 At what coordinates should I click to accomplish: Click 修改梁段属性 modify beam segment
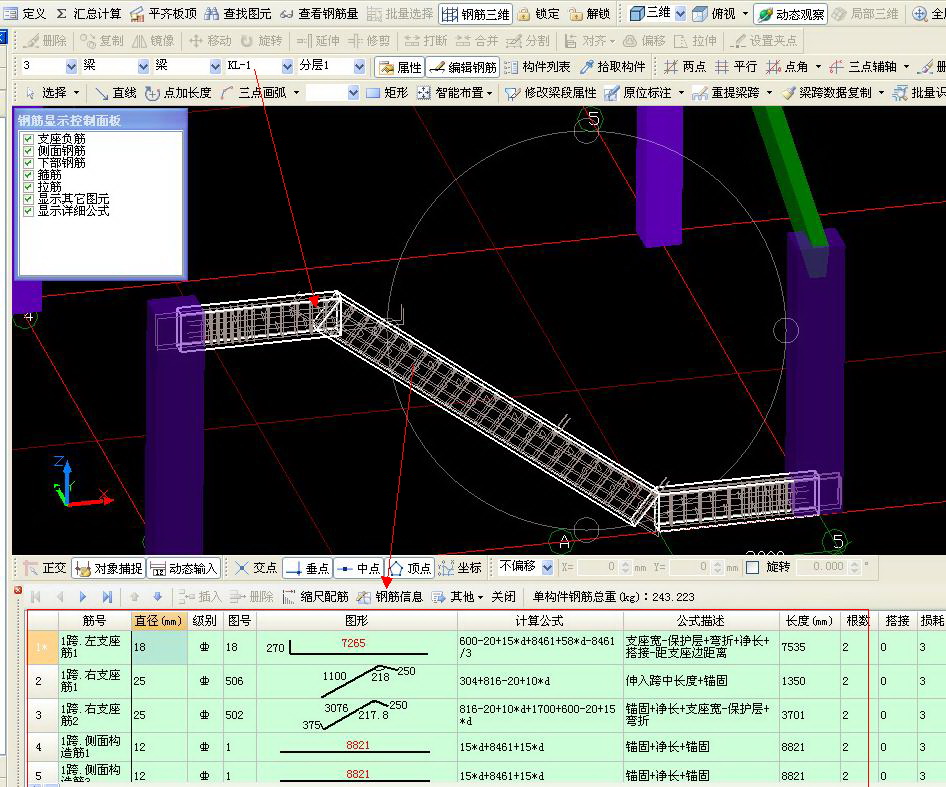tap(550, 93)
